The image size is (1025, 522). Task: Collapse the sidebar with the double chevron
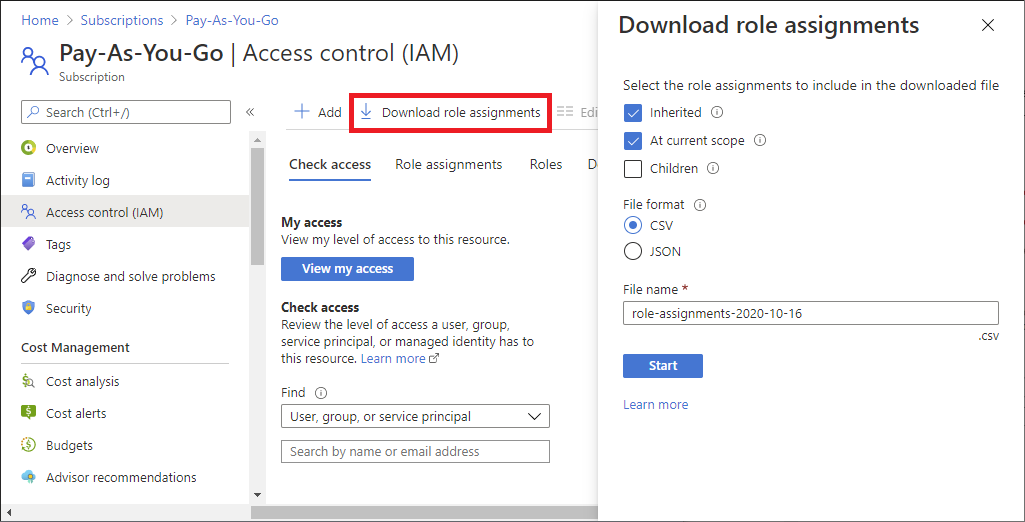(250, 112)
